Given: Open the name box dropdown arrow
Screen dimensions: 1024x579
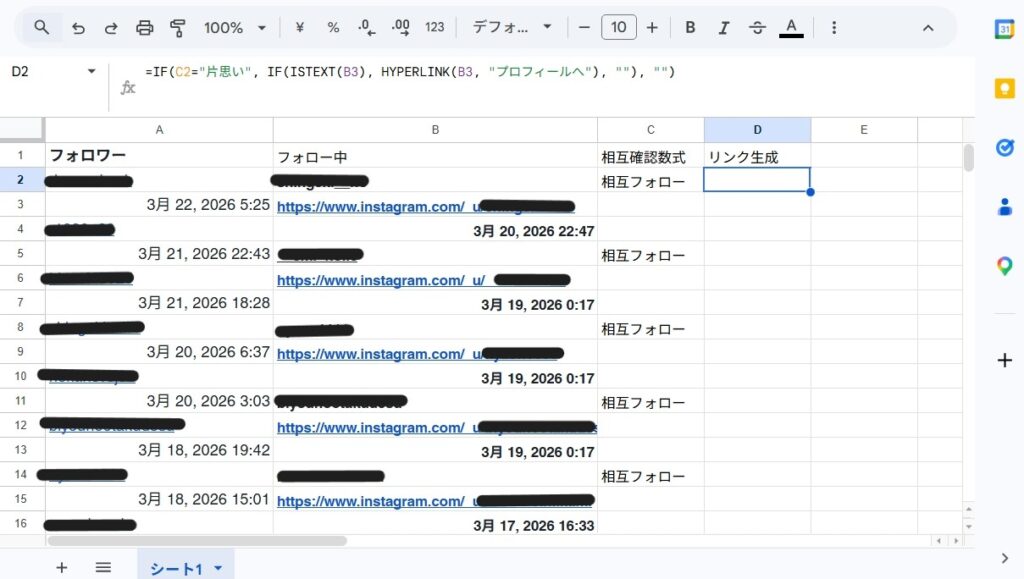Looking at the screenshot, I should tap(92, 72).
